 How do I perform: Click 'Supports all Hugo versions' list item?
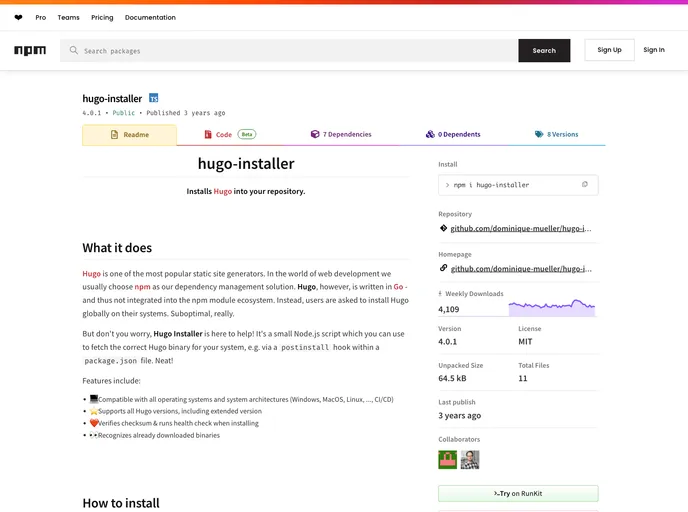[x=176, y=411]
